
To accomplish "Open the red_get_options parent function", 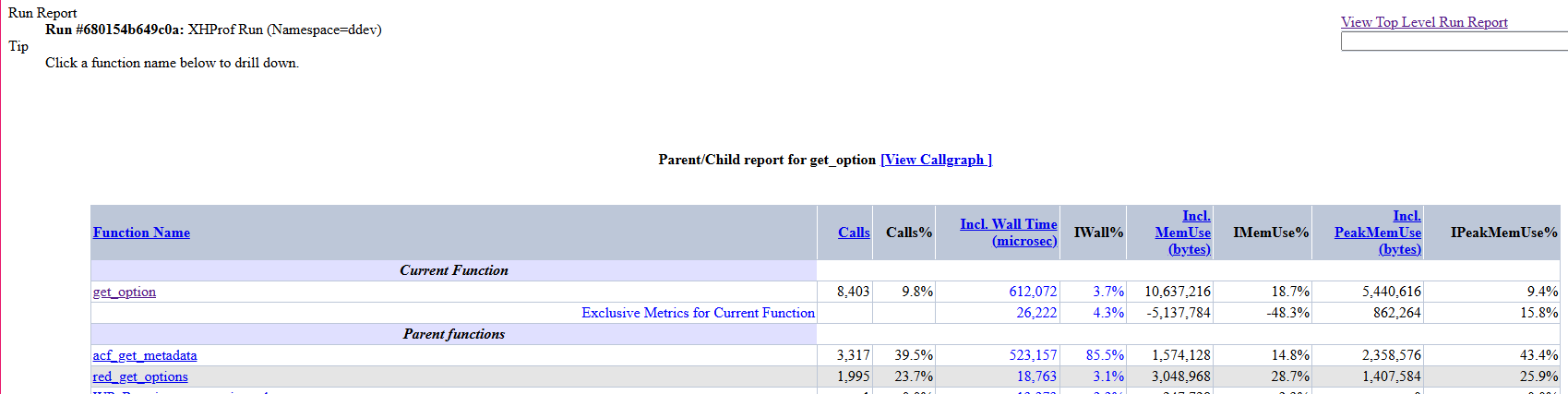I will (140, 376).
